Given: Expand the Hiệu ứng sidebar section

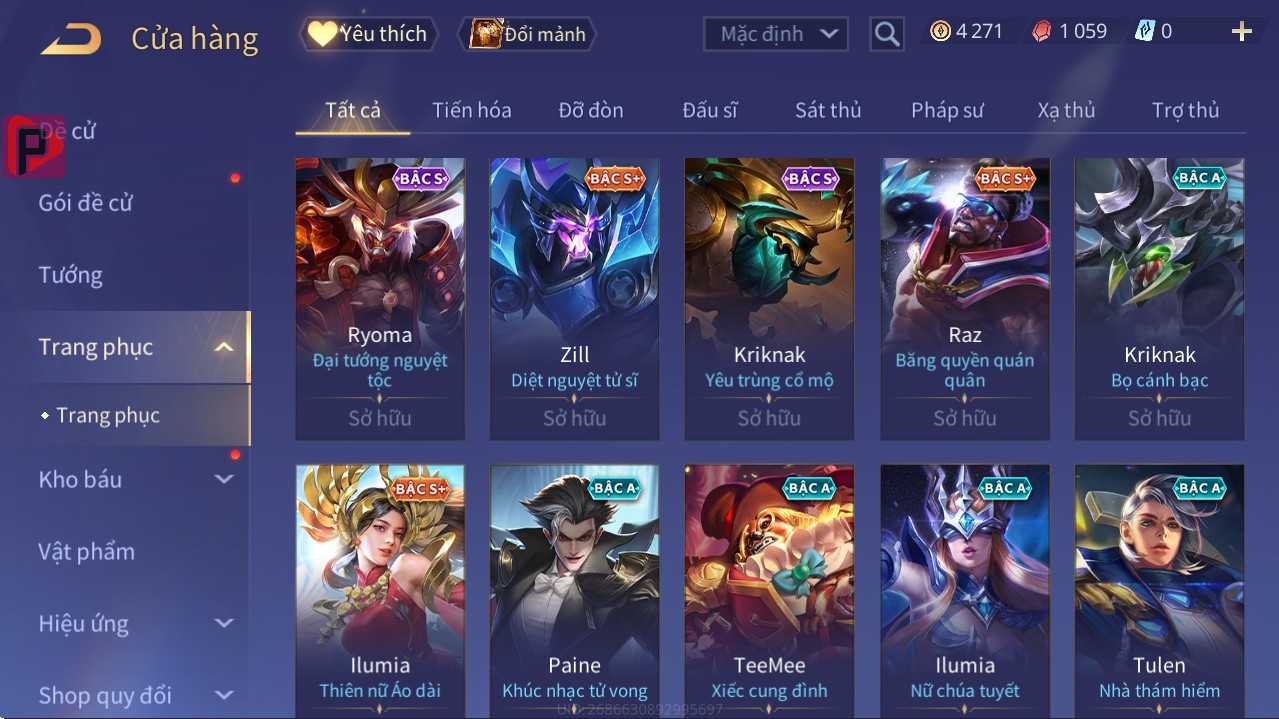Looking at the screenshot, I should coord(224,623).
